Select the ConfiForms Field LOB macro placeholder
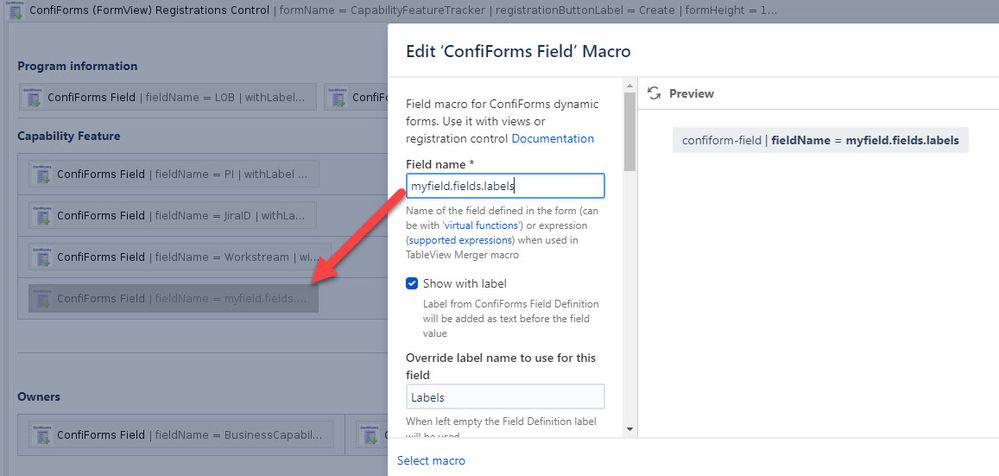This screenshot has height=476, width=999. (x=168, y=97)
